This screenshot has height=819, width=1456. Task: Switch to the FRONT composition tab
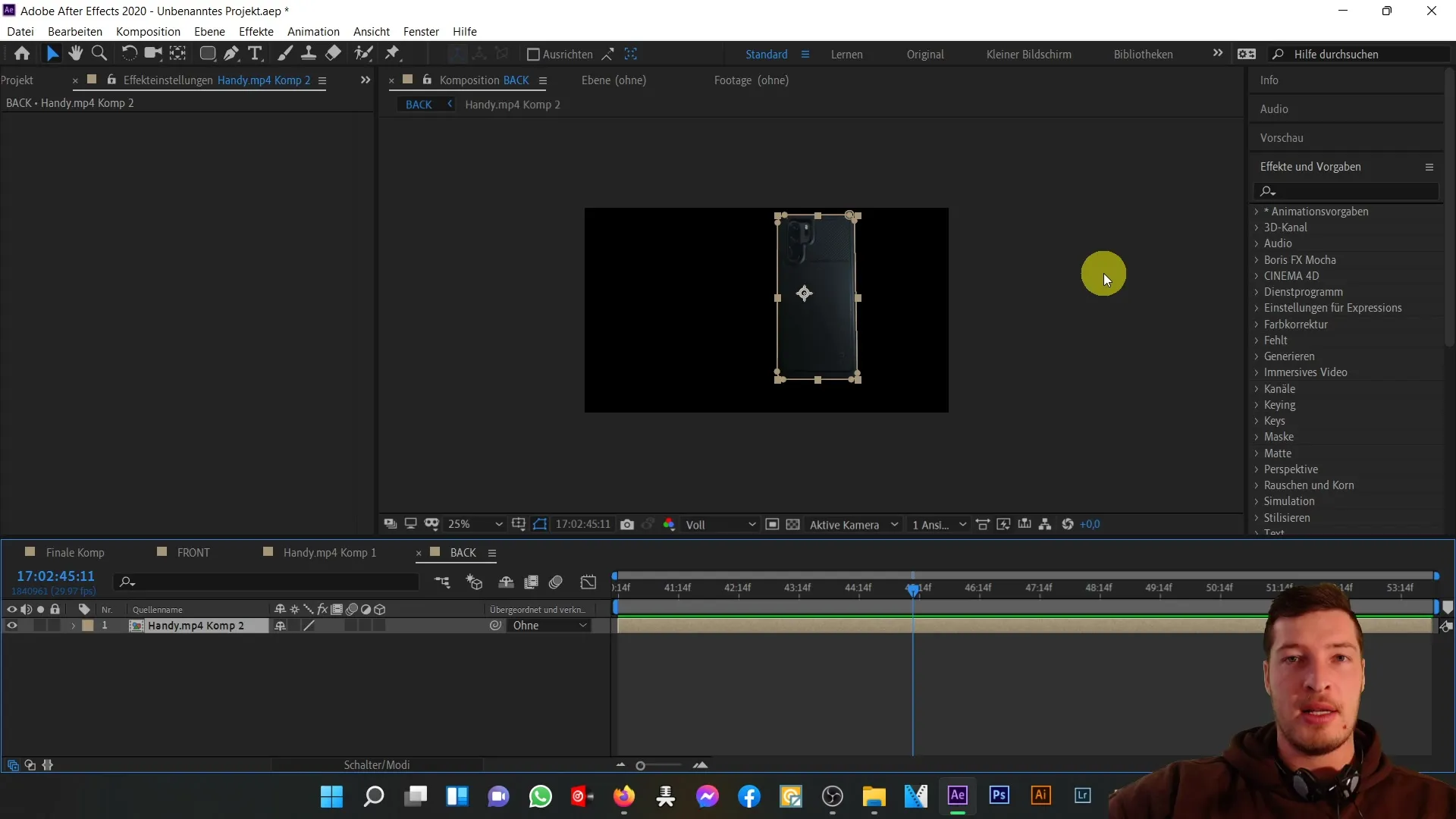[193, 552]
